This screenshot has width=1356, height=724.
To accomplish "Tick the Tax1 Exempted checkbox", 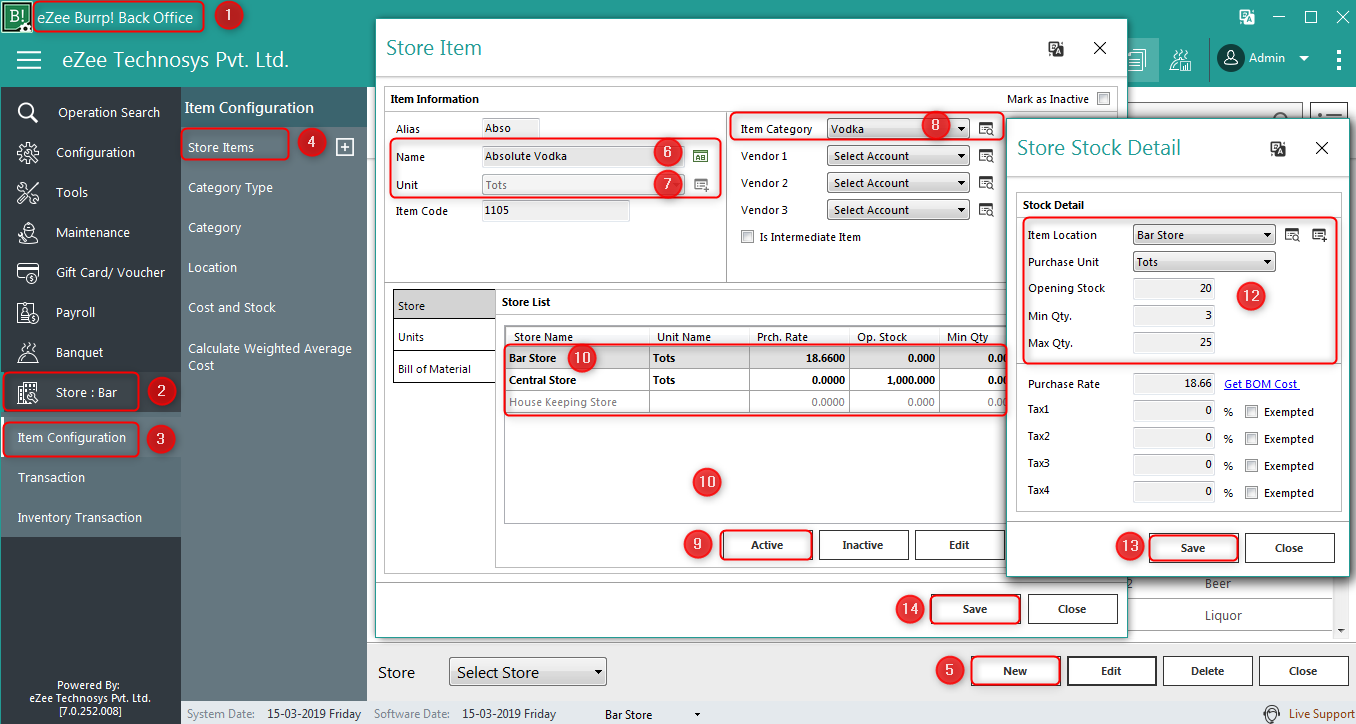I will (1251, 412).
